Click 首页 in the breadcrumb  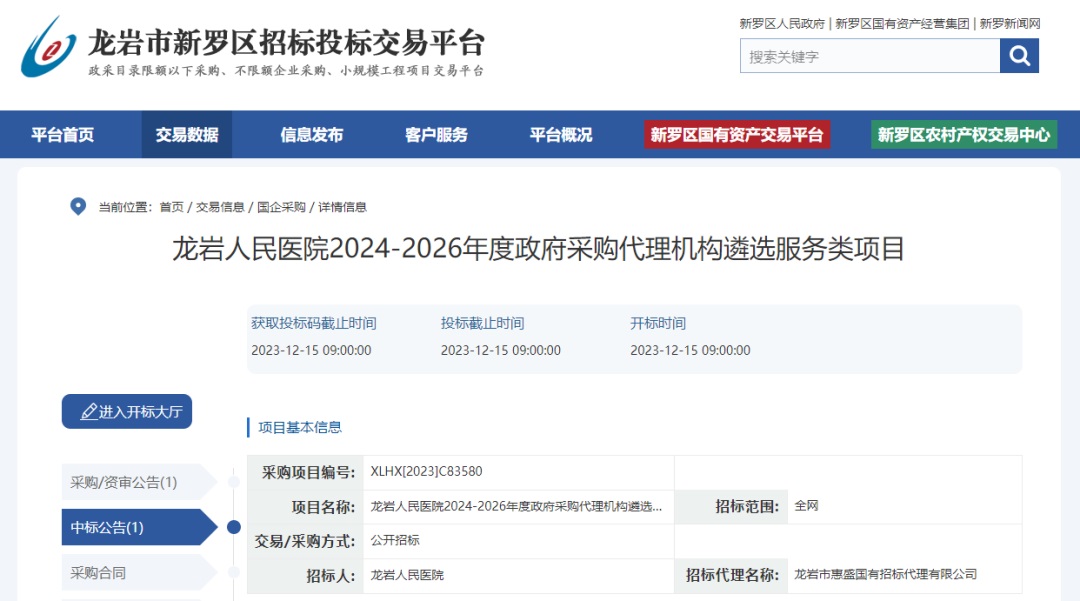pos(171,207)
